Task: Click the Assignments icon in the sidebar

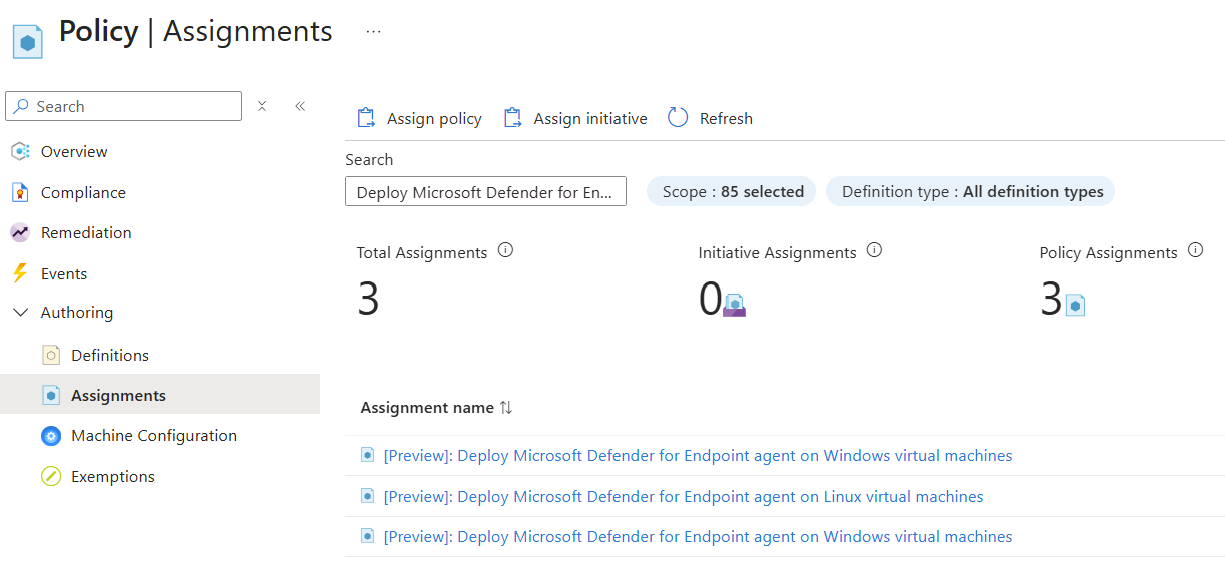Action: pyautogui.click(x=51, y=396)
